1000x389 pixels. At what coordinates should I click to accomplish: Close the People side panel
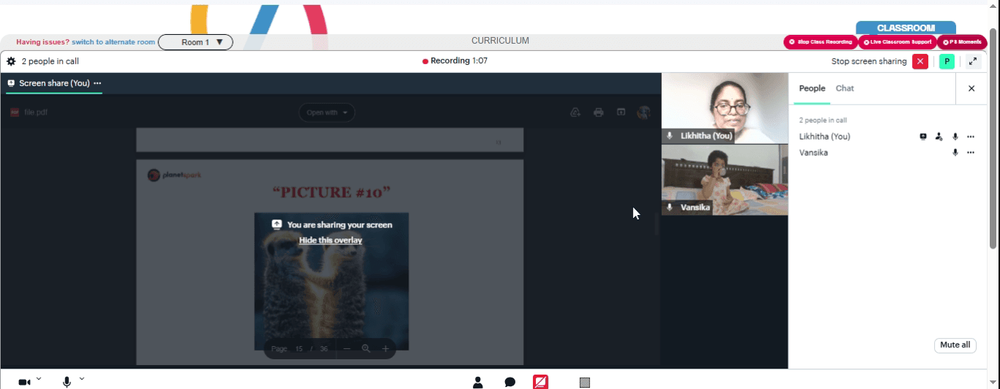(x=971, y=89)
